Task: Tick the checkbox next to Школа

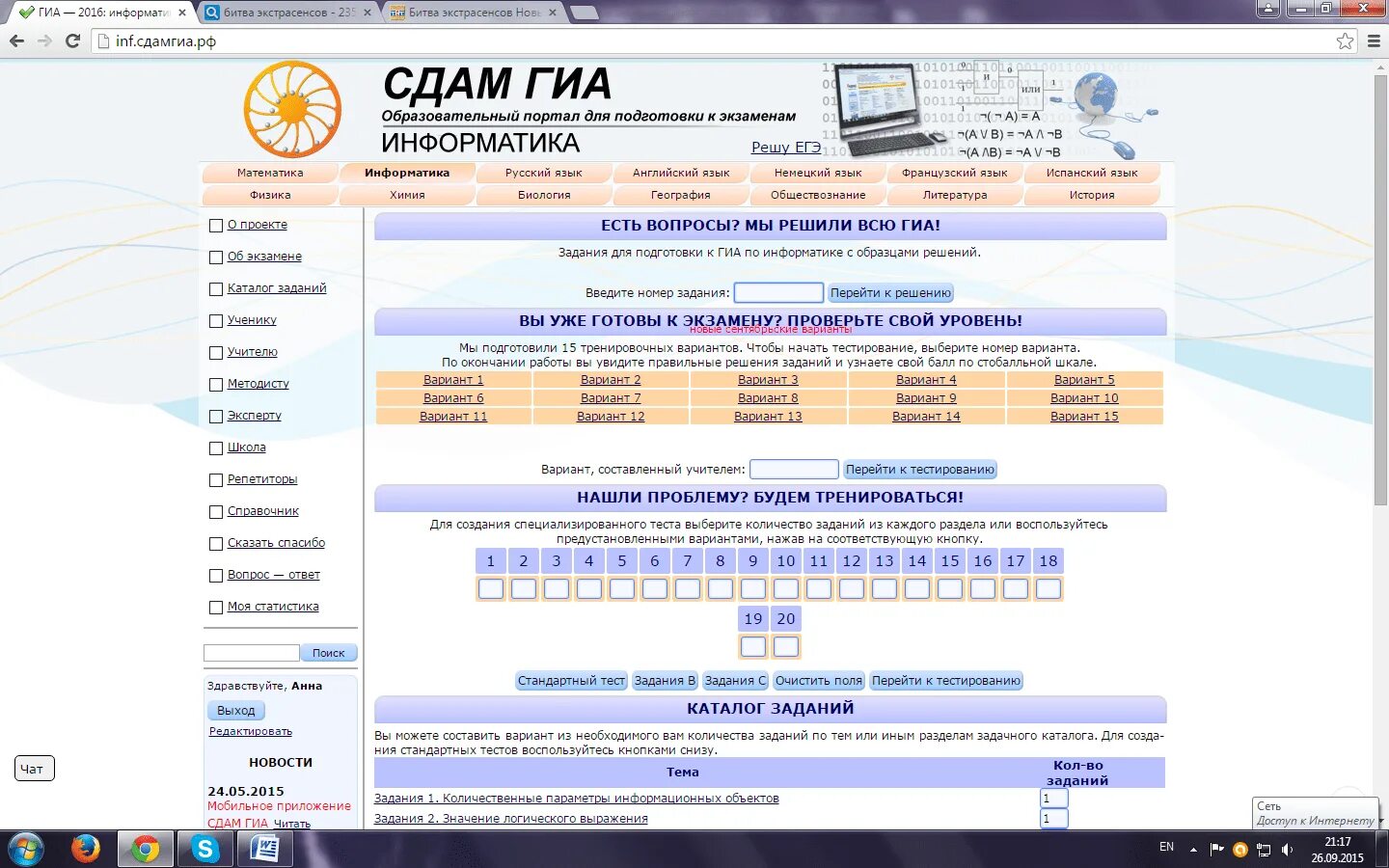Action: (216, 448)
